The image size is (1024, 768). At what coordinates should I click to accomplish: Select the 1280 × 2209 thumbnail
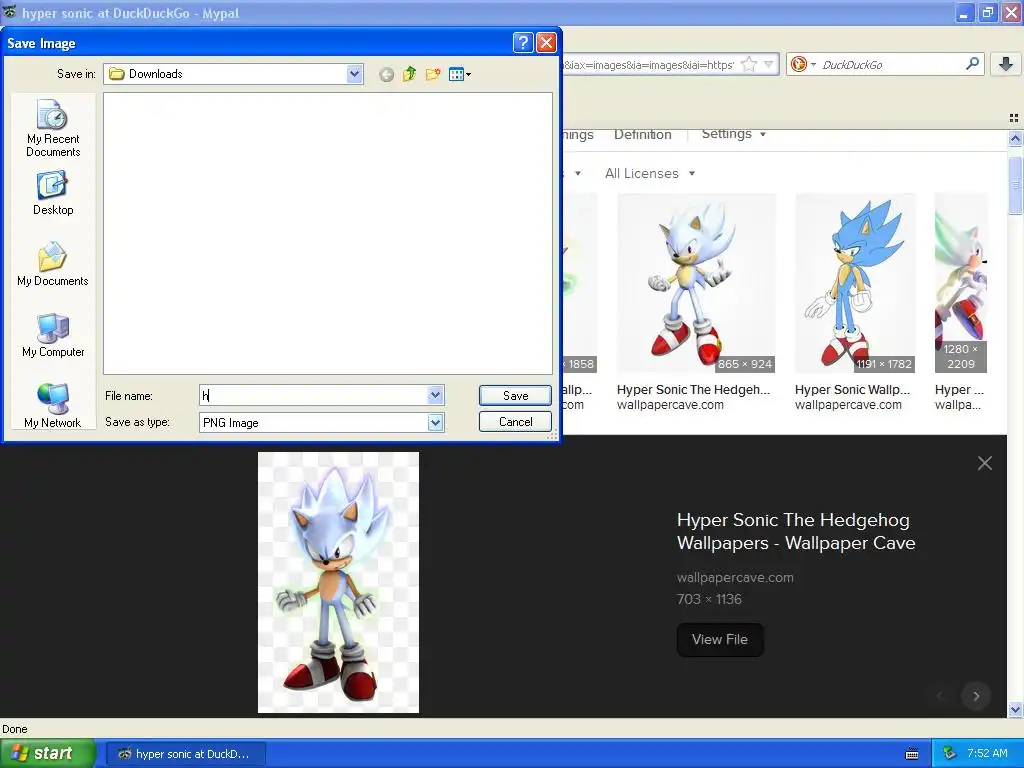[961, 283]
